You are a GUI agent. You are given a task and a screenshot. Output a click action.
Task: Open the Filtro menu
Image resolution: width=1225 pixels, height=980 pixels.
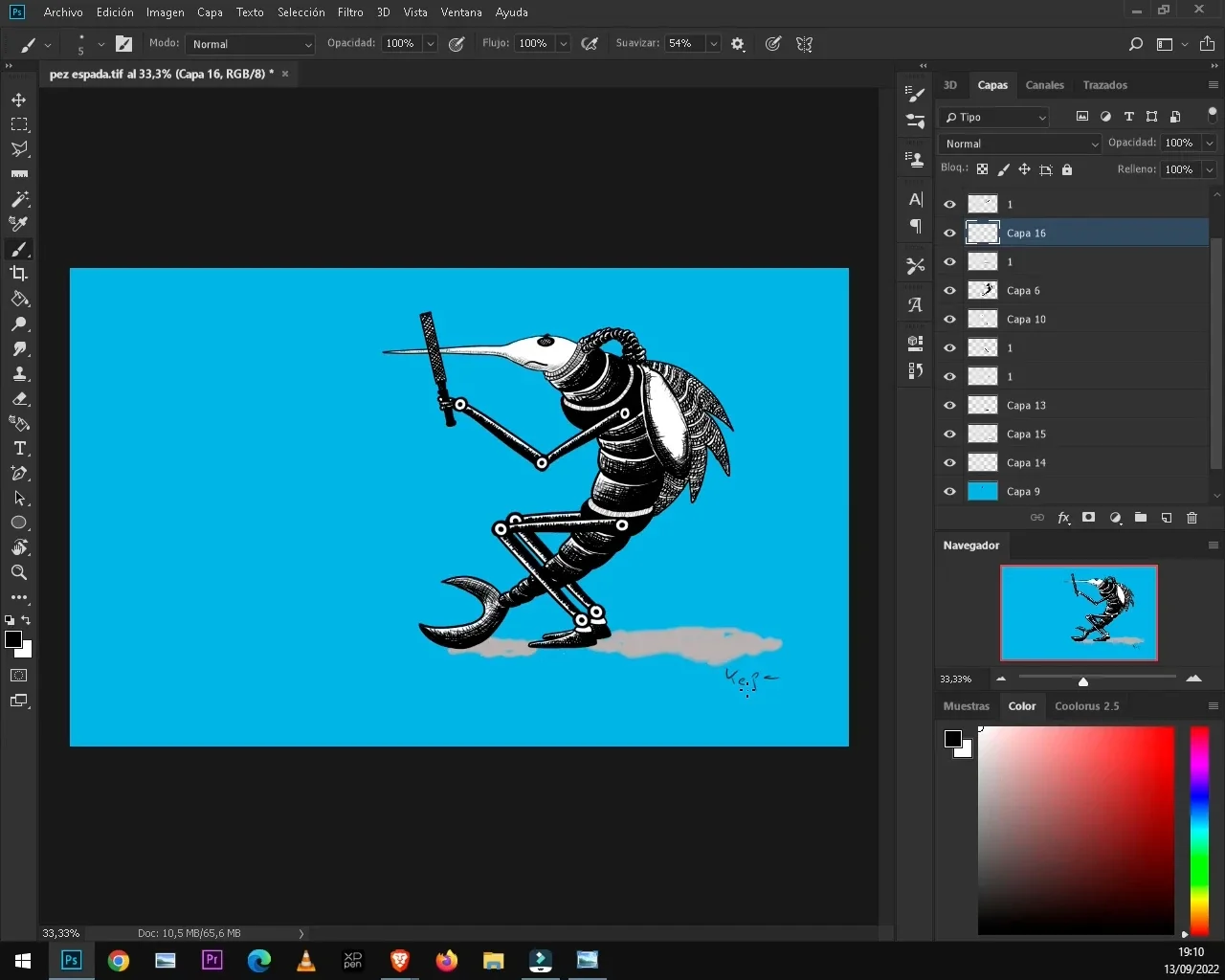coord(349,12)
